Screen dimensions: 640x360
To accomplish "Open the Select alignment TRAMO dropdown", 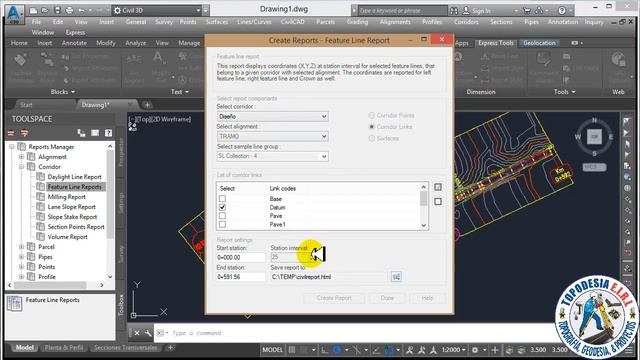I will click(x=273, y=136).
